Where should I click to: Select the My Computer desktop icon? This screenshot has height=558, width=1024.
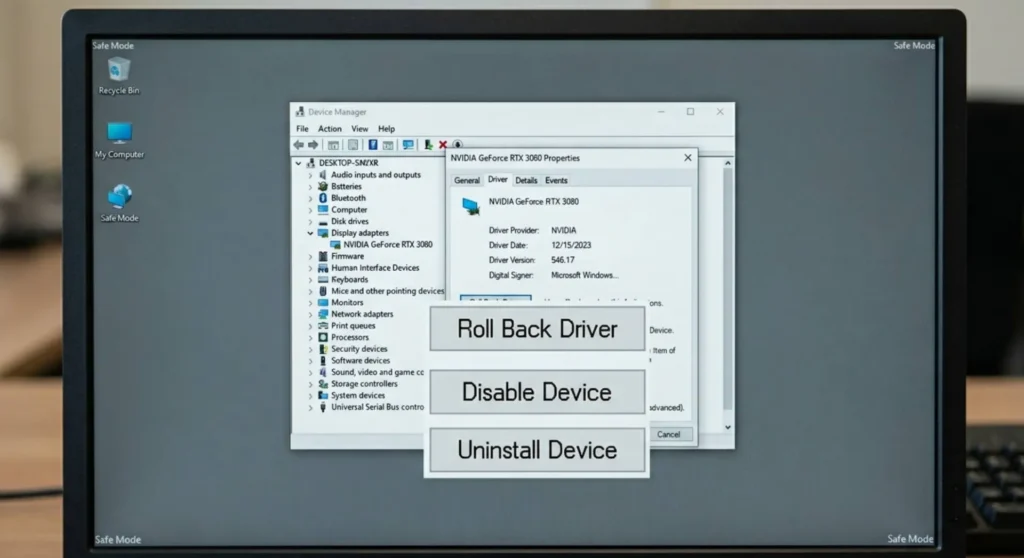coord(119,140)
